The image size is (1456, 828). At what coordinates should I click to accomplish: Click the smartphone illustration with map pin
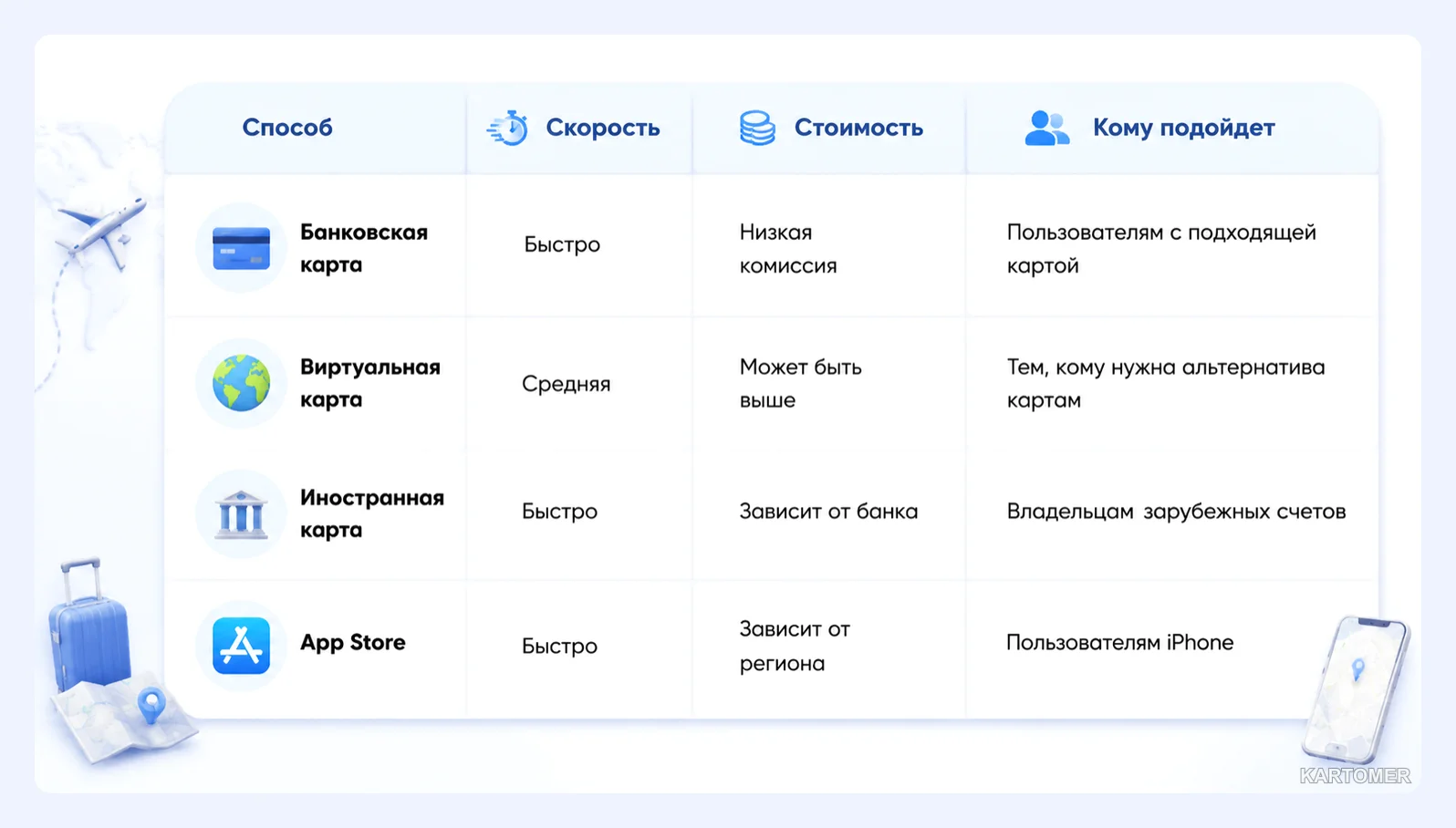(x=1357, y=688)
